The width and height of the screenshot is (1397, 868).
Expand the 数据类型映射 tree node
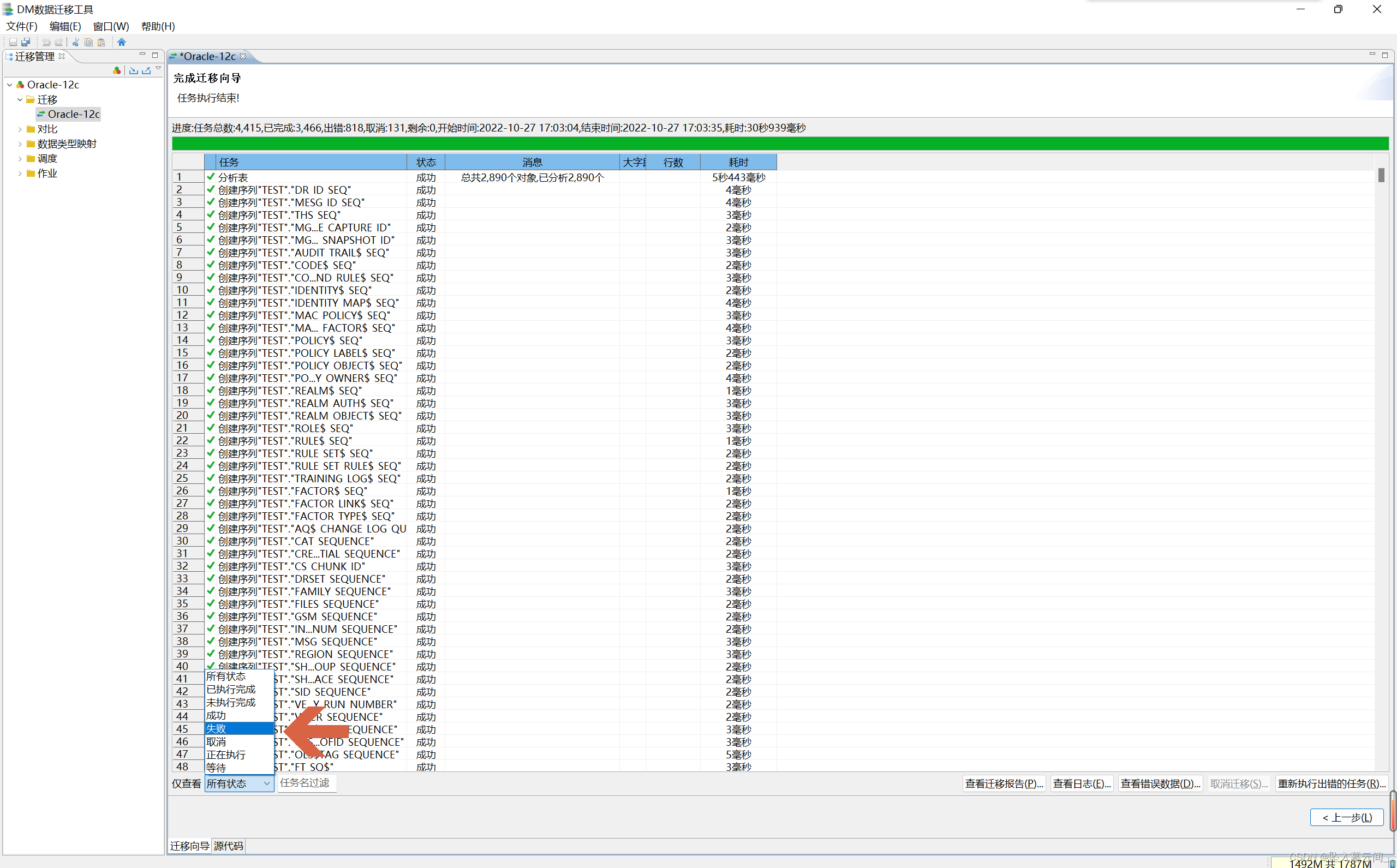20,143
